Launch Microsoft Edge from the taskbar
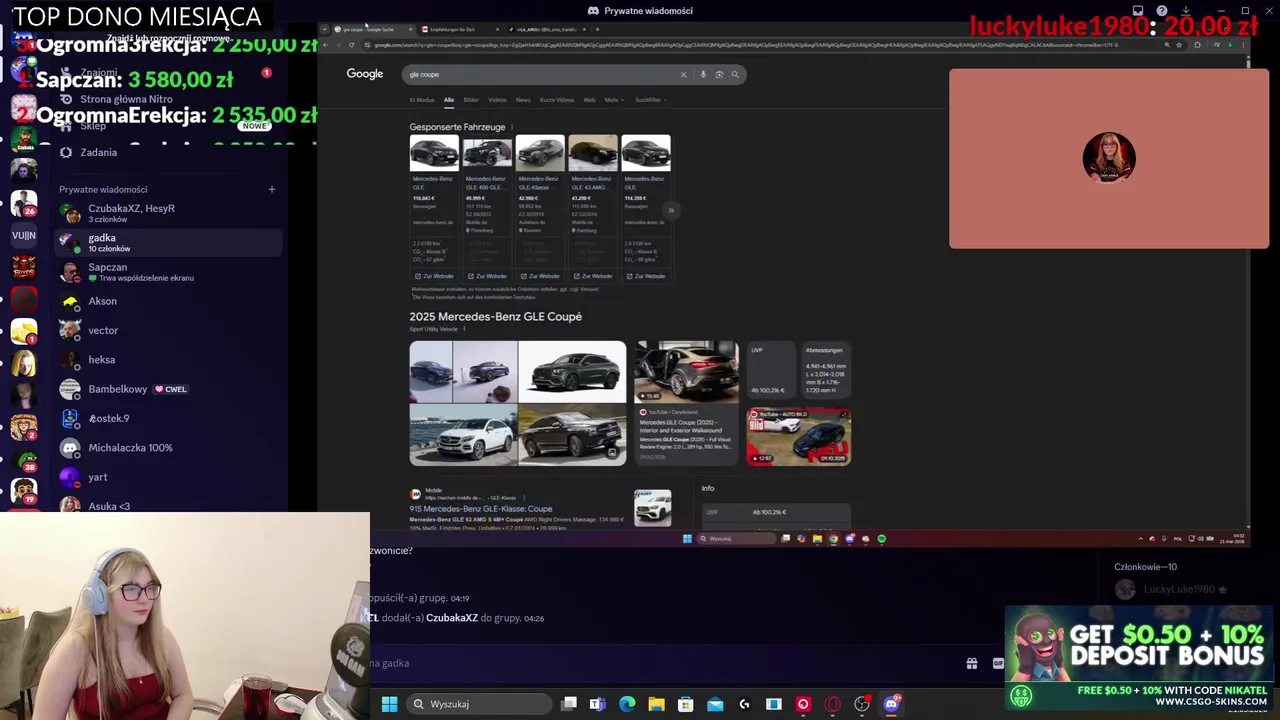 [x=627, y=704]
